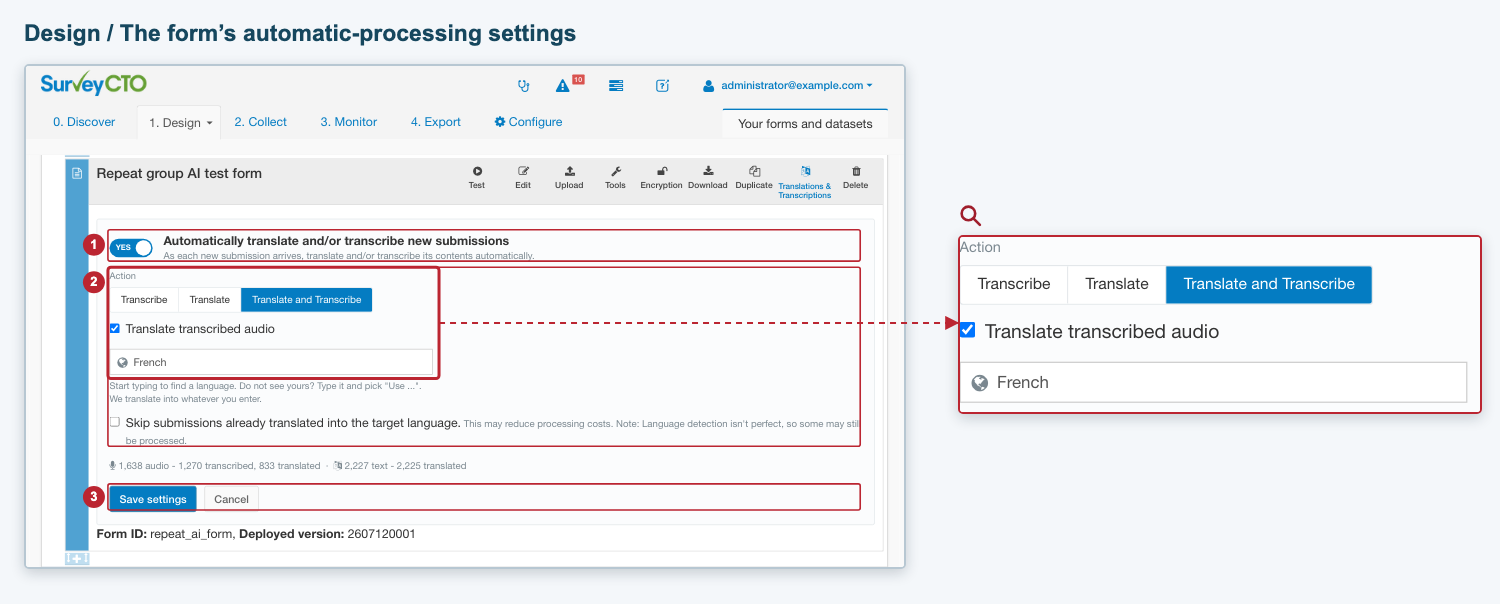Select Transcribe in the enlarged callout
This screenshot has height=604, width=1500.
1014,284
